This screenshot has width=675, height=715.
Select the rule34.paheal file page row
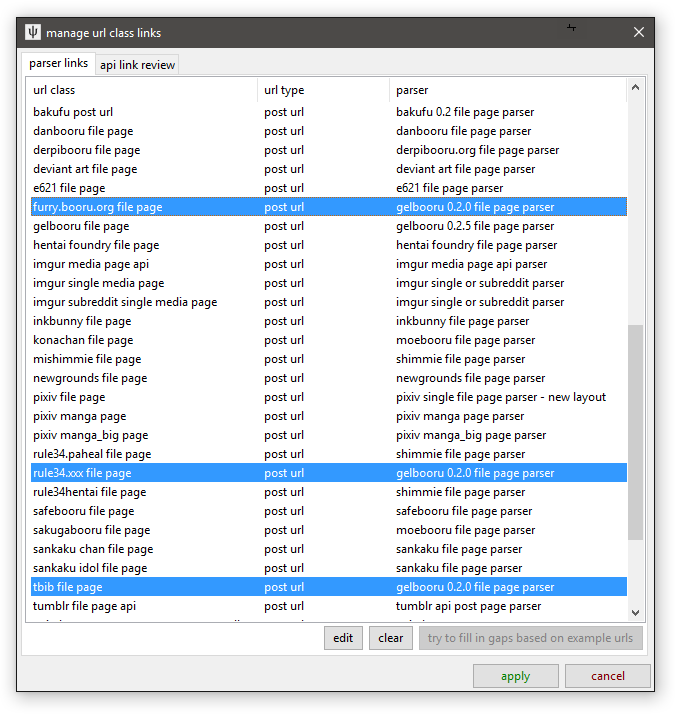pos(329,454)
